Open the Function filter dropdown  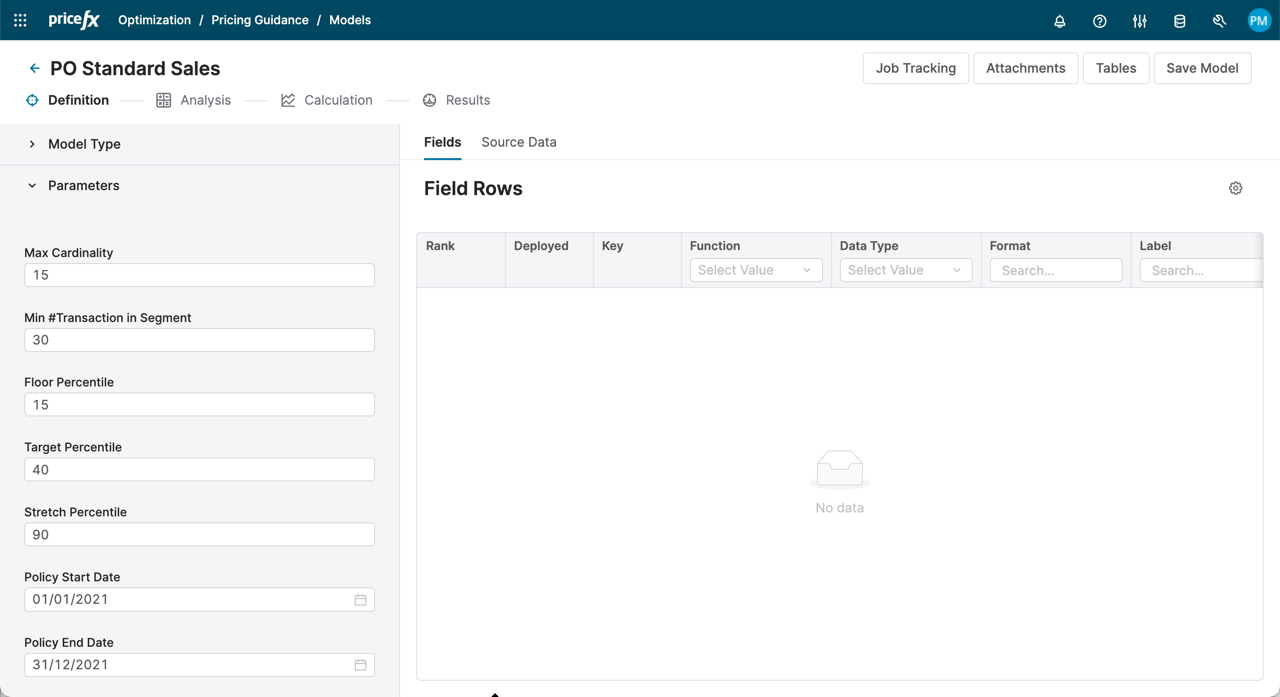[x=755, y=270]
